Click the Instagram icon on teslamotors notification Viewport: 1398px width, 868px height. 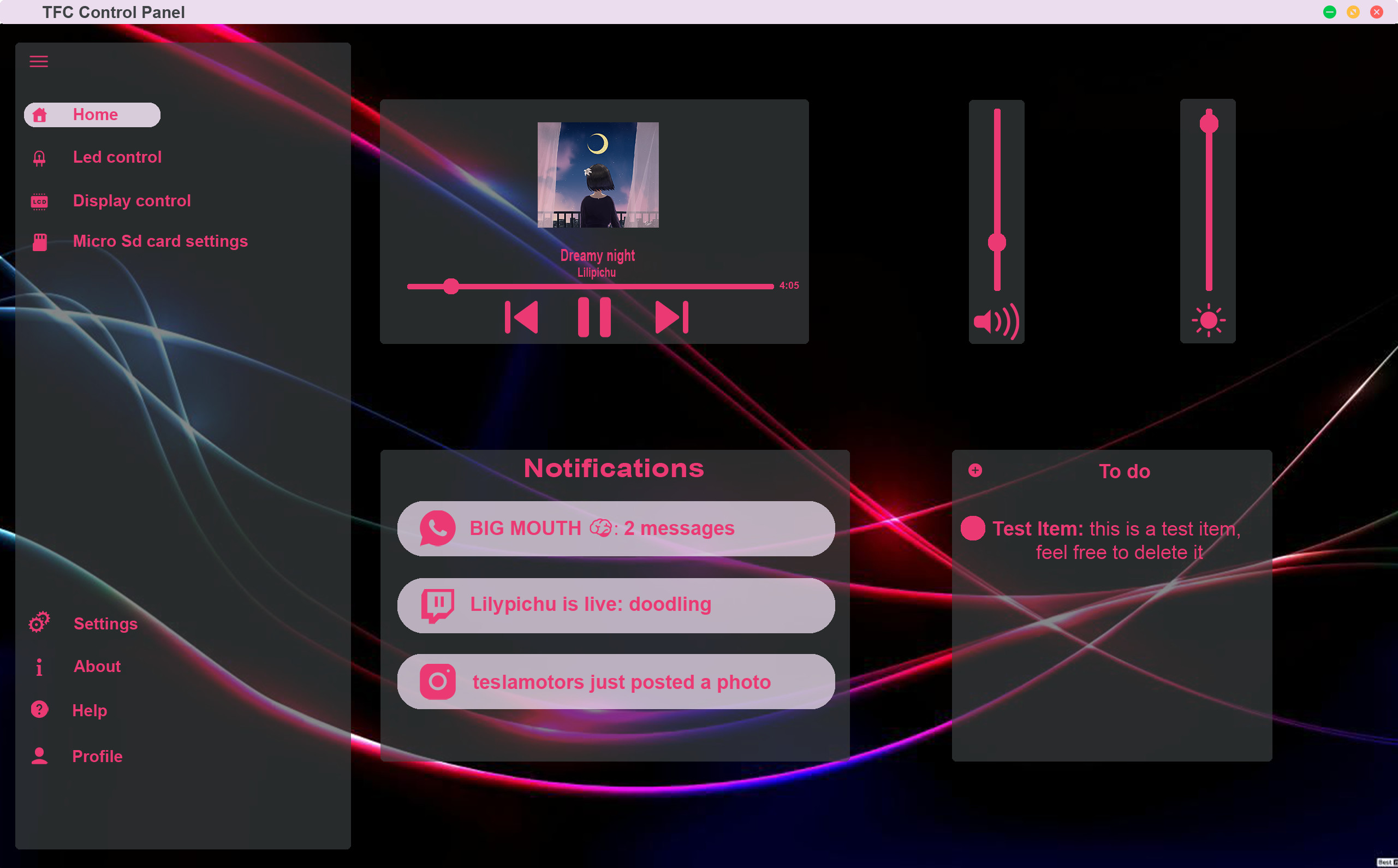pyautogui.click(x=437, y=681)
